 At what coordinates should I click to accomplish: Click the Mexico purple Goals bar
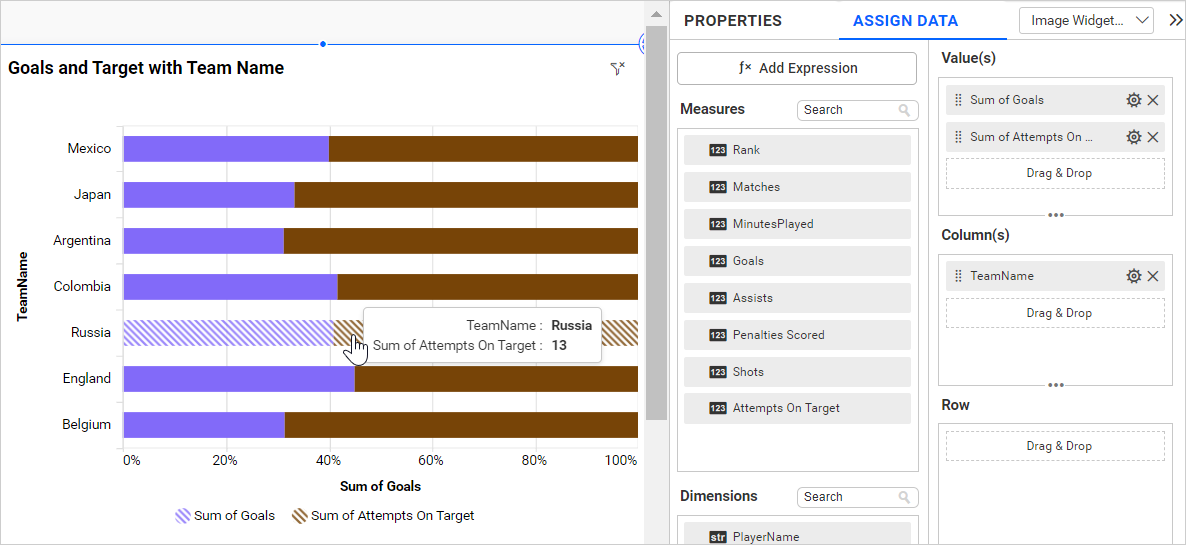point(226,149)
